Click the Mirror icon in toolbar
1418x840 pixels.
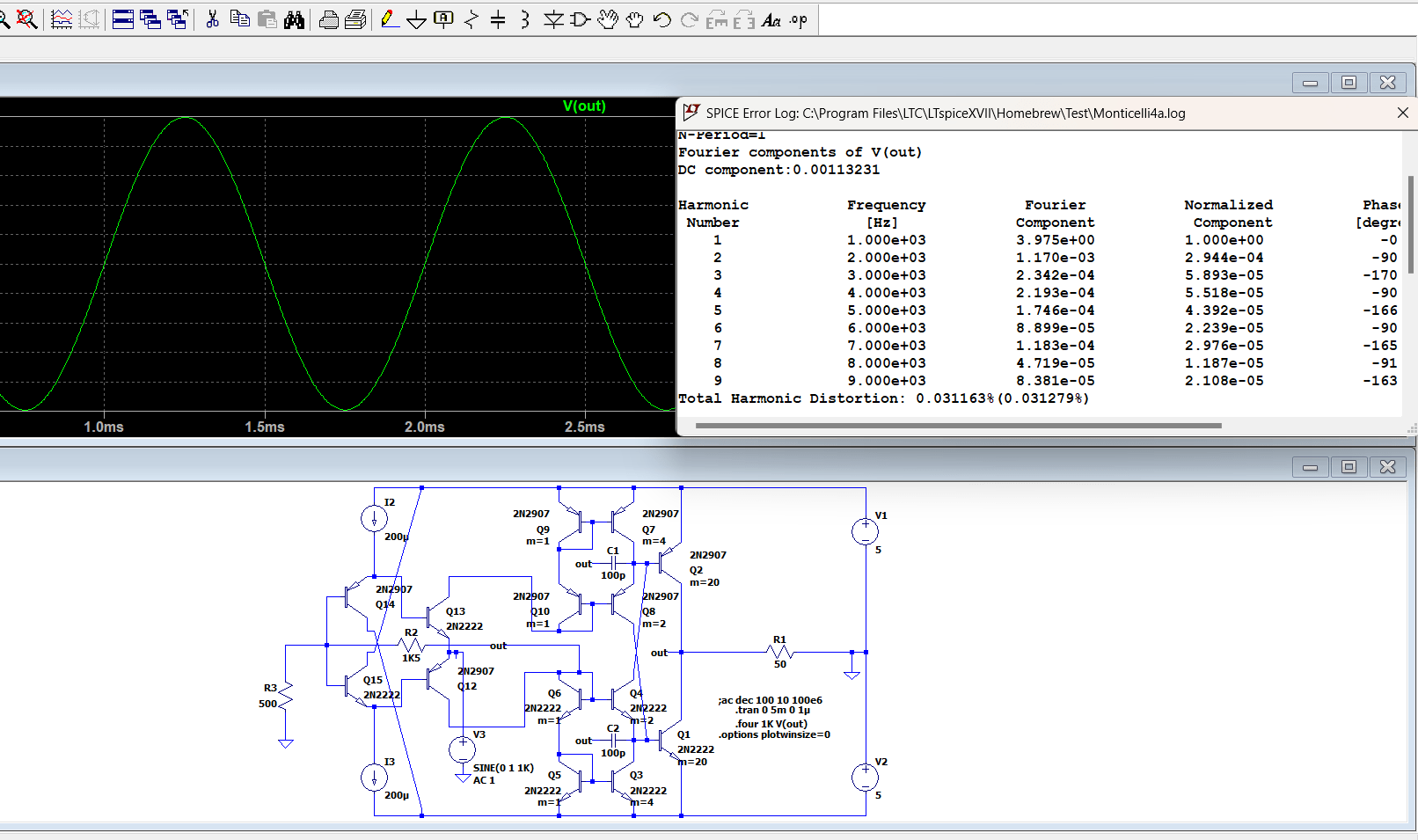coord(744,19)
